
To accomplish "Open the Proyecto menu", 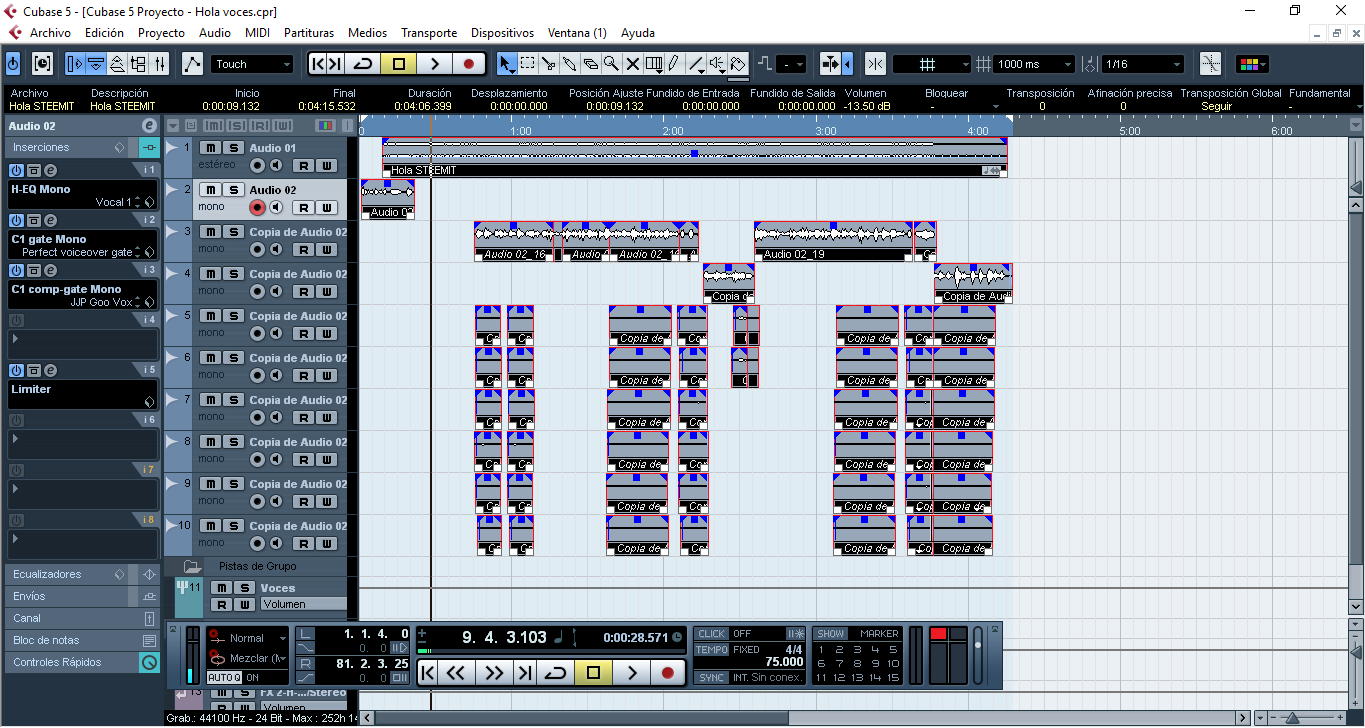I will pyautogui.click(x=161, y=33).
